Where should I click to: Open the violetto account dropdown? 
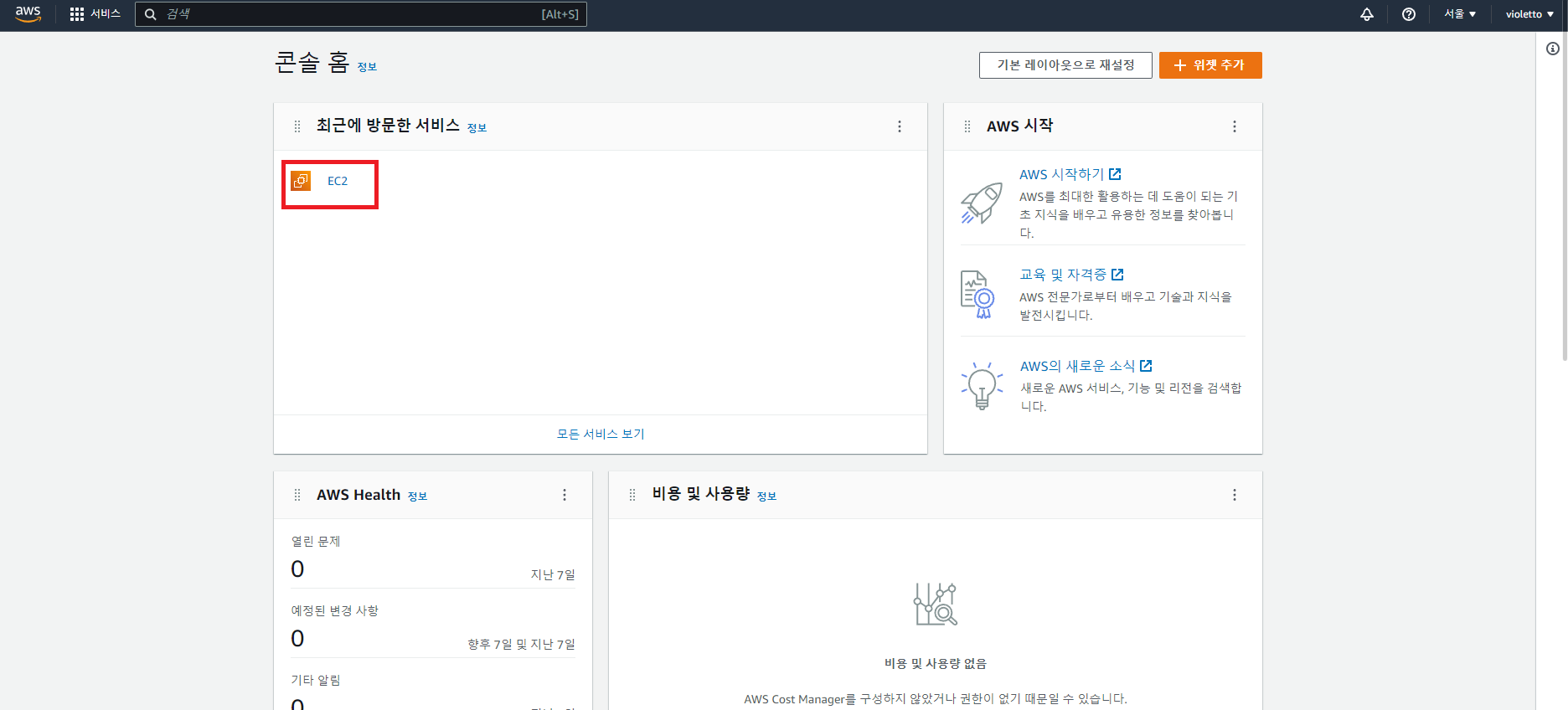tap(1529, 14)
